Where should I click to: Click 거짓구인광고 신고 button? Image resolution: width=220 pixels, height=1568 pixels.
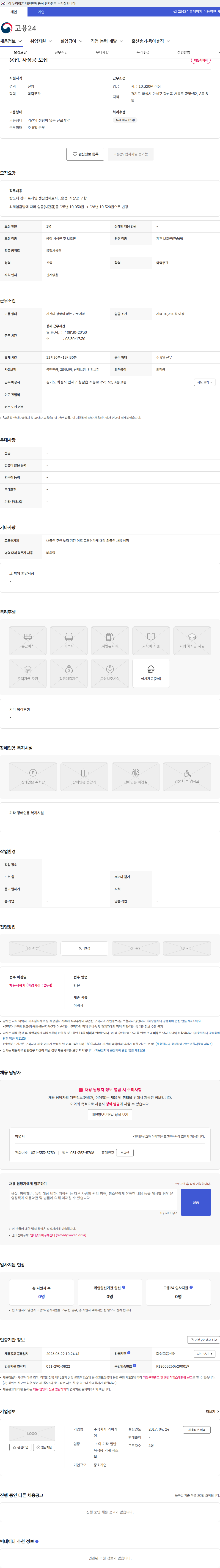coord(203,1340)
